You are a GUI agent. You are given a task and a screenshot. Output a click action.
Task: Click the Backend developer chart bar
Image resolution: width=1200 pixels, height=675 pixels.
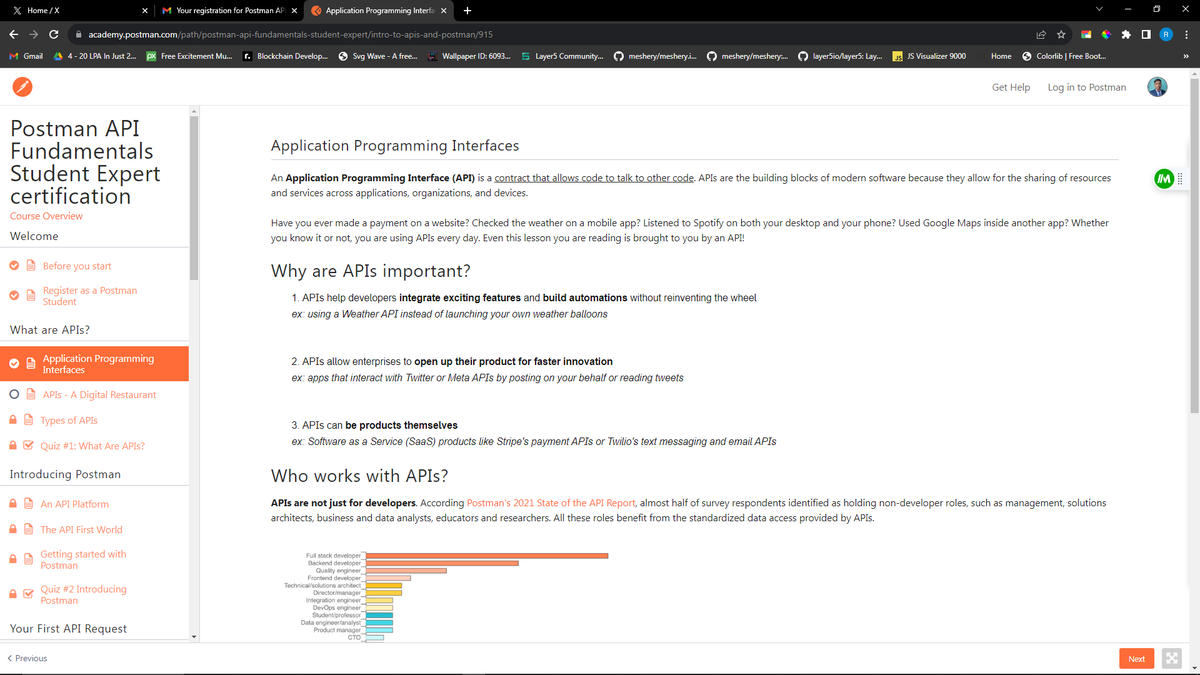(x=442, y=563)
